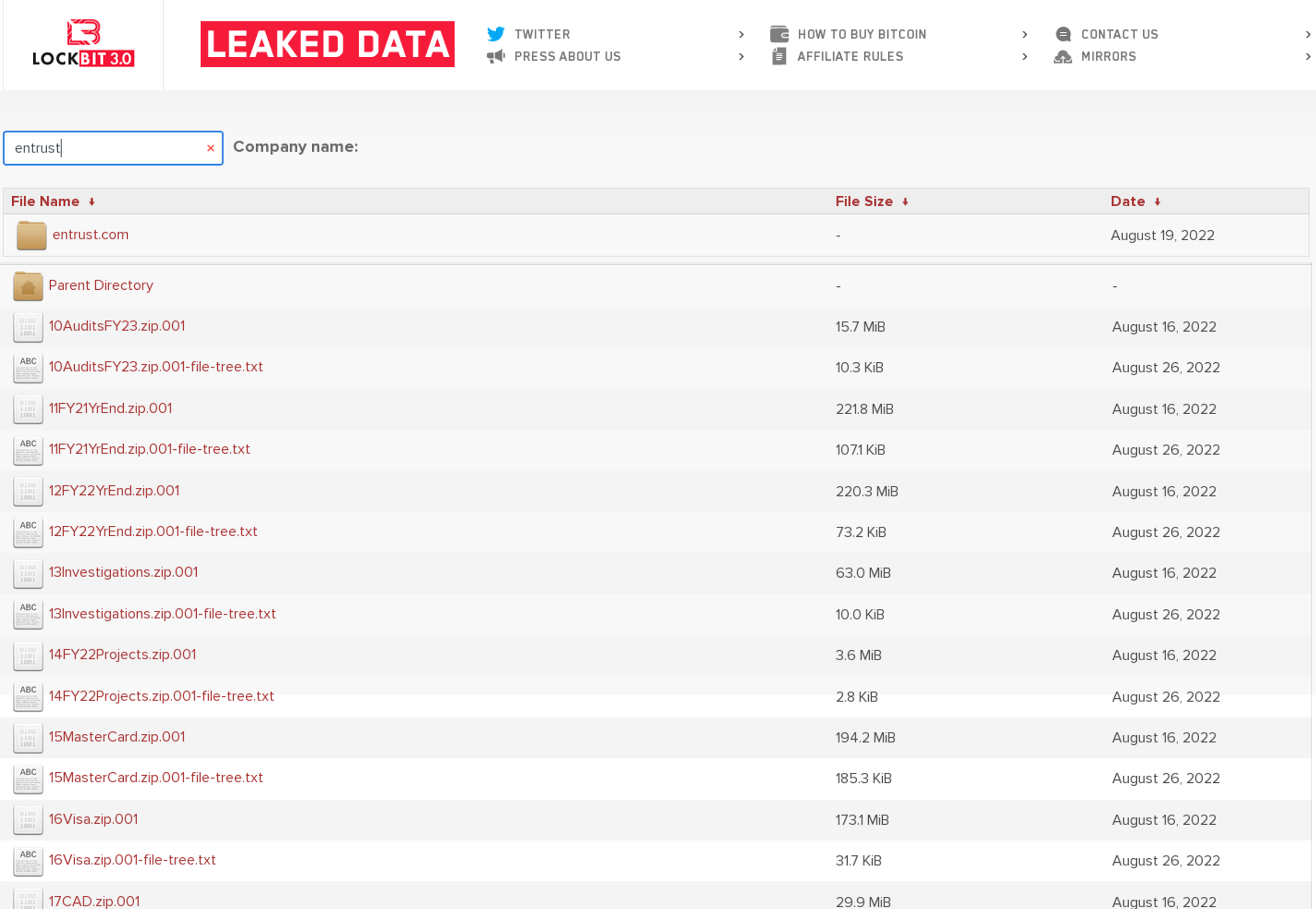Download 11FY21YrEnd.zip.001
1316x909 pixels.
[x=111, y=408]
